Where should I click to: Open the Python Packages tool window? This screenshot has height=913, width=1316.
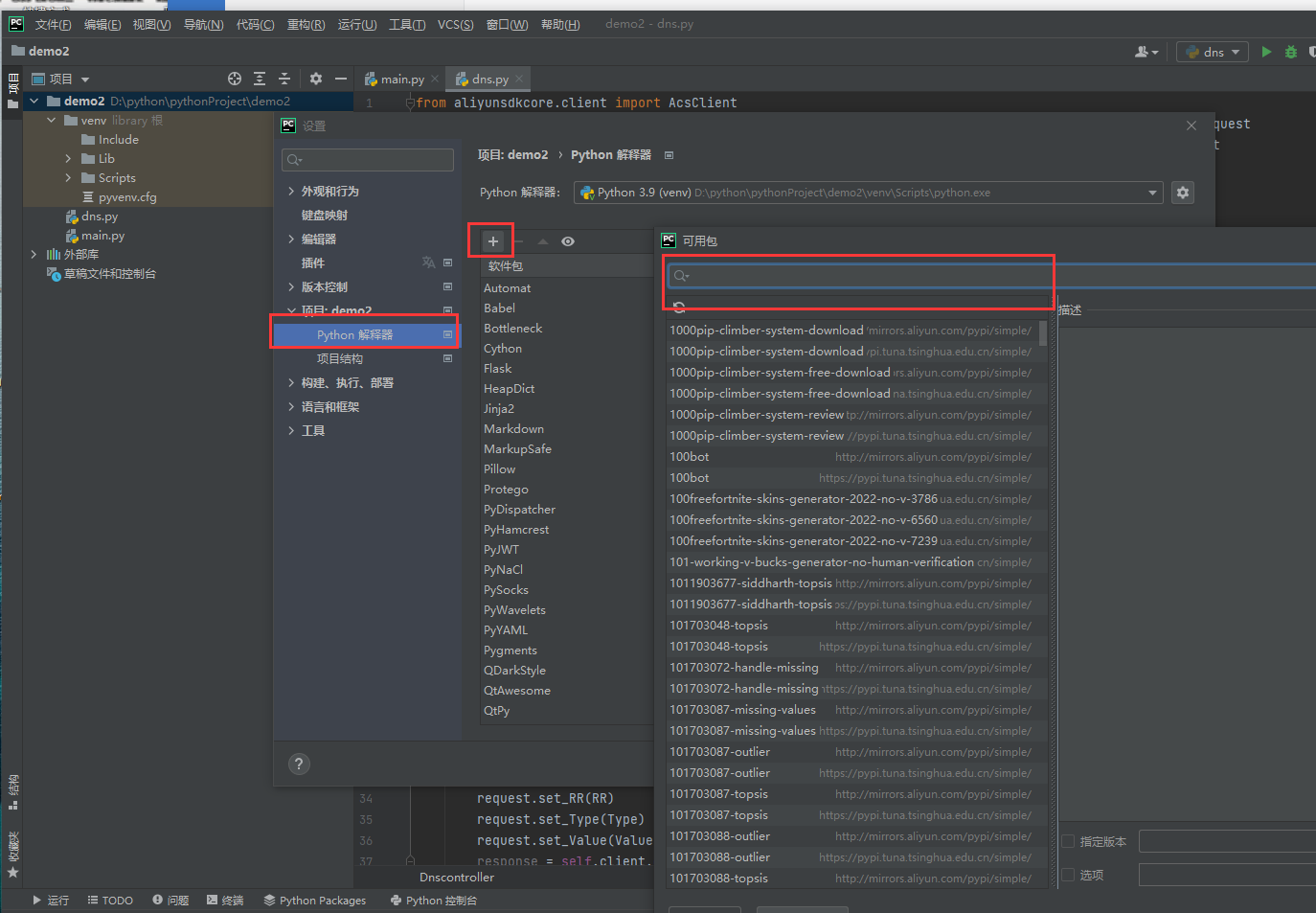click(x=315, y=901)
